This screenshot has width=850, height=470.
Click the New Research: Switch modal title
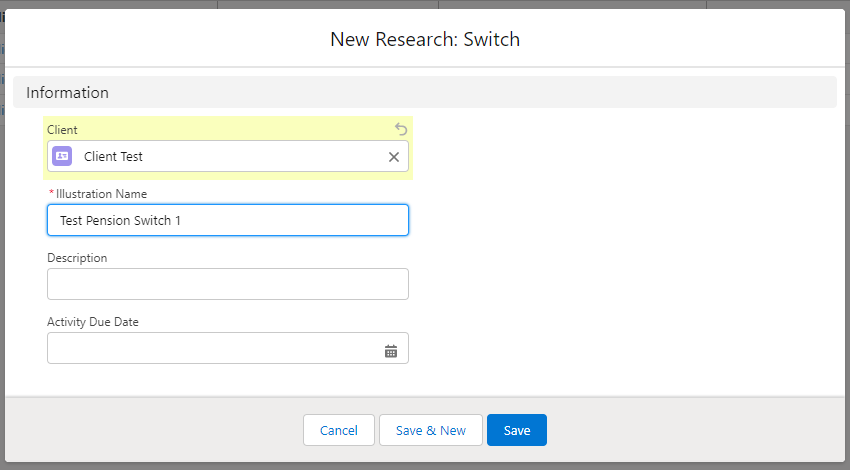coord(425,40)
